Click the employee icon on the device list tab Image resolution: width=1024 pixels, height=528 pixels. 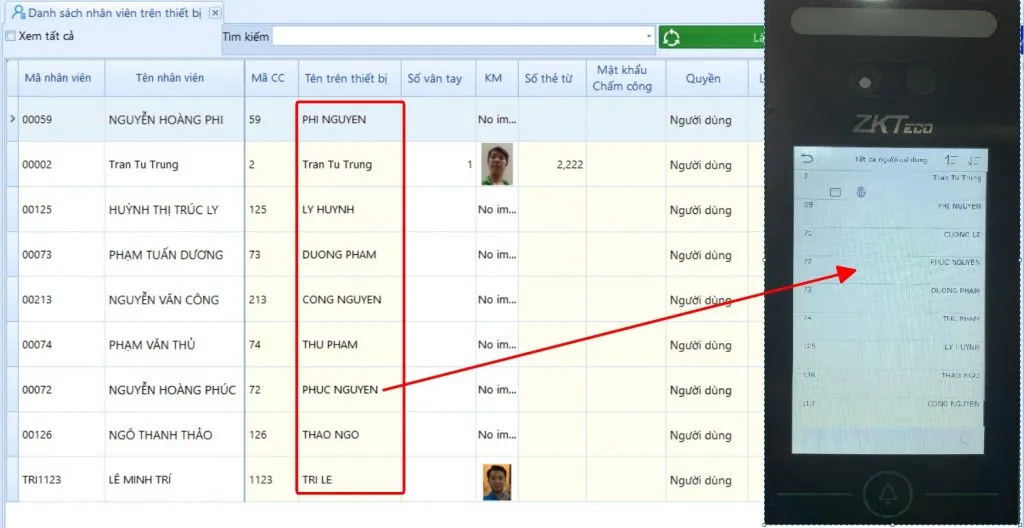click(19, 12)
